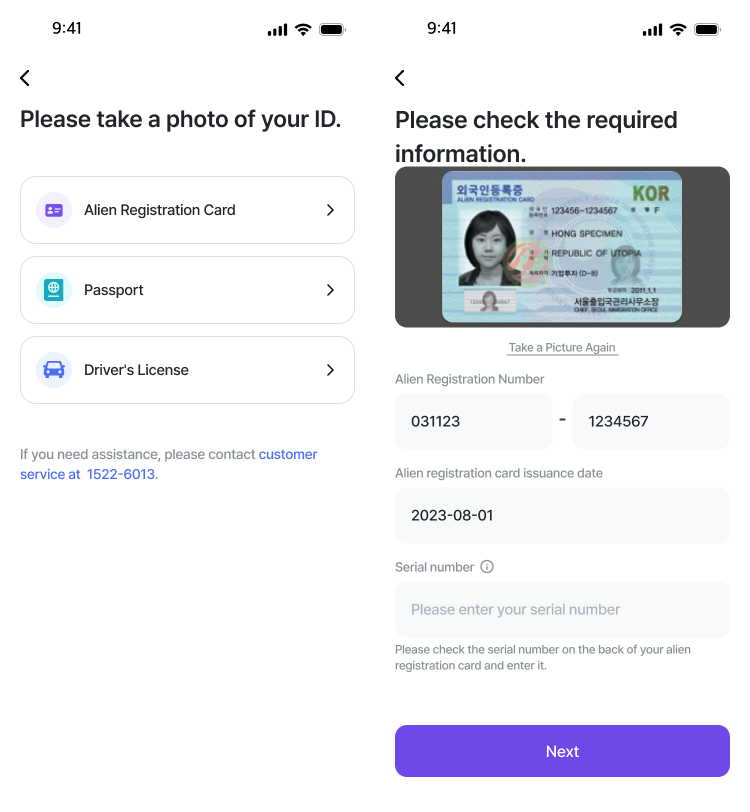
Task: Tap the purple Next button
Action: pyautogui.click(x=562, y=751)
